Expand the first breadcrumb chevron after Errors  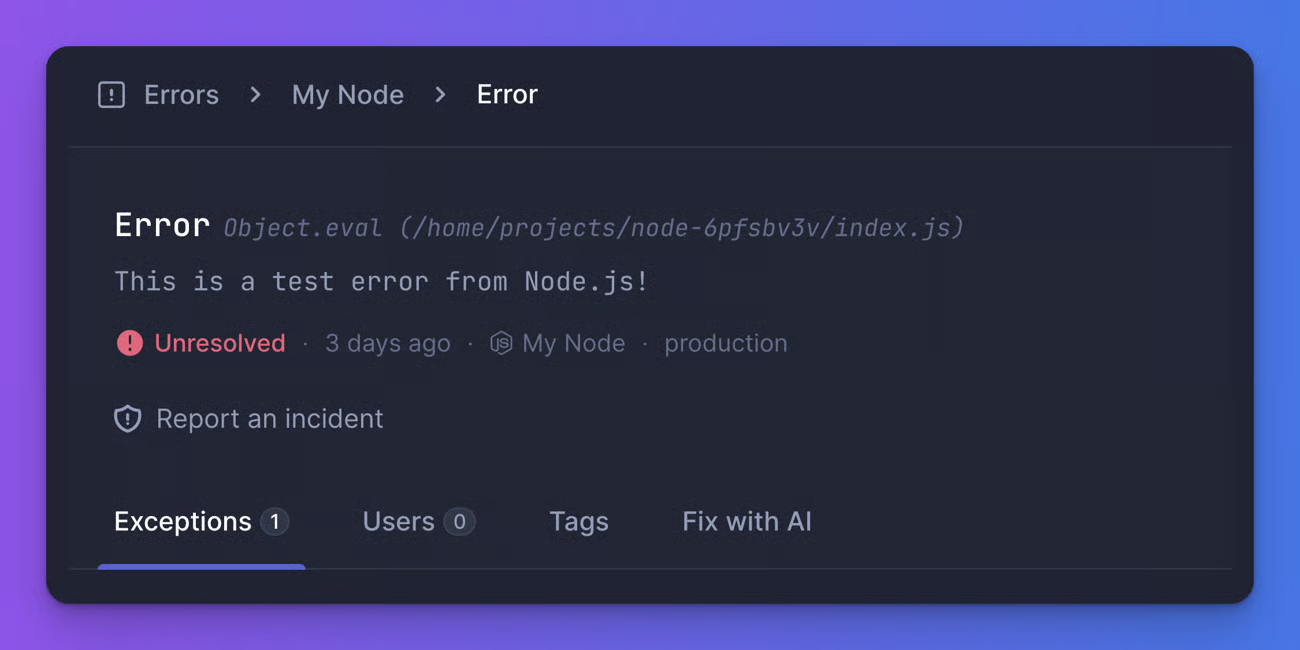(255, 94)
